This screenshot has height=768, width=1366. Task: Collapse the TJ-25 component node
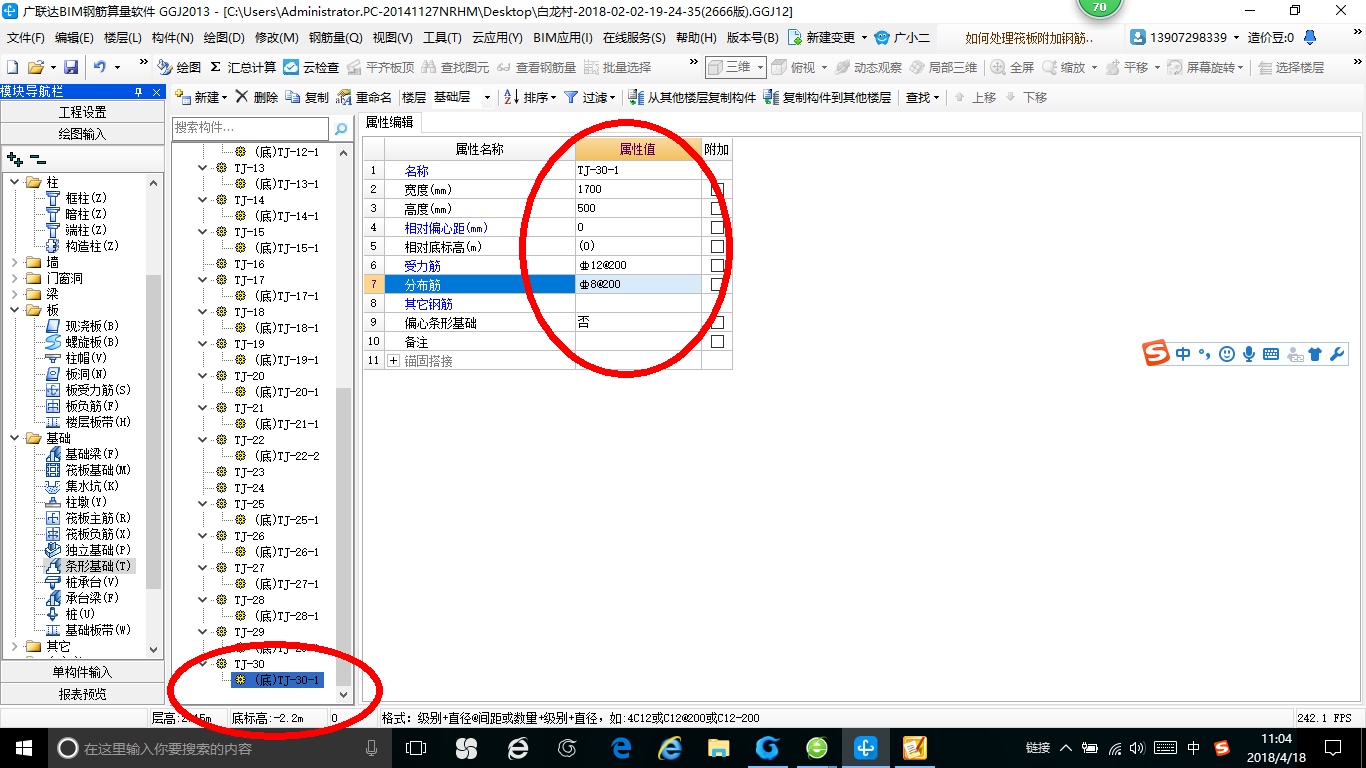[203, 504]
